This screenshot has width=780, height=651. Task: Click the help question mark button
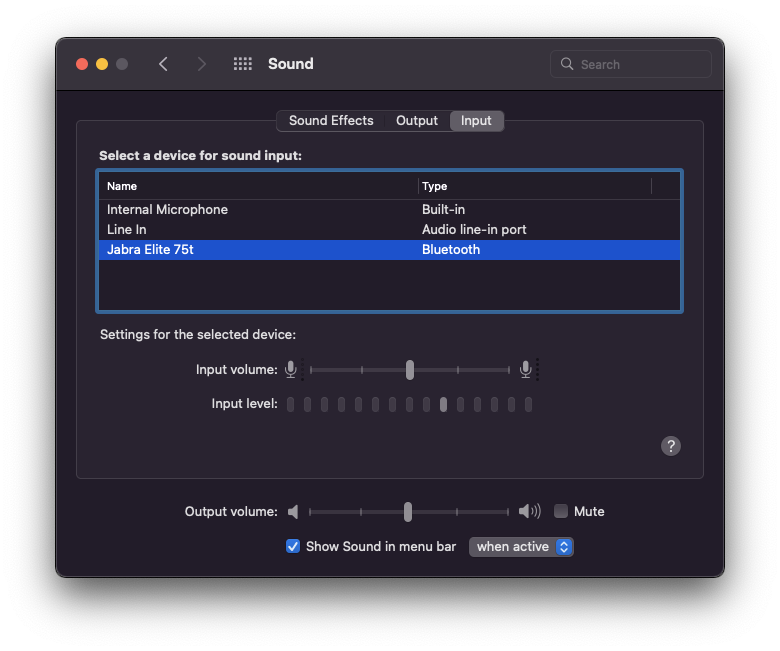671,446
